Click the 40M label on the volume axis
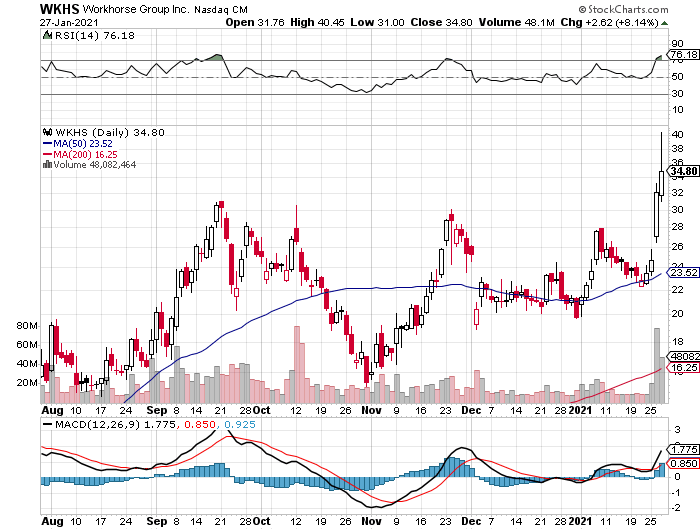Viewport: 700px width, 530px height. 27,363
